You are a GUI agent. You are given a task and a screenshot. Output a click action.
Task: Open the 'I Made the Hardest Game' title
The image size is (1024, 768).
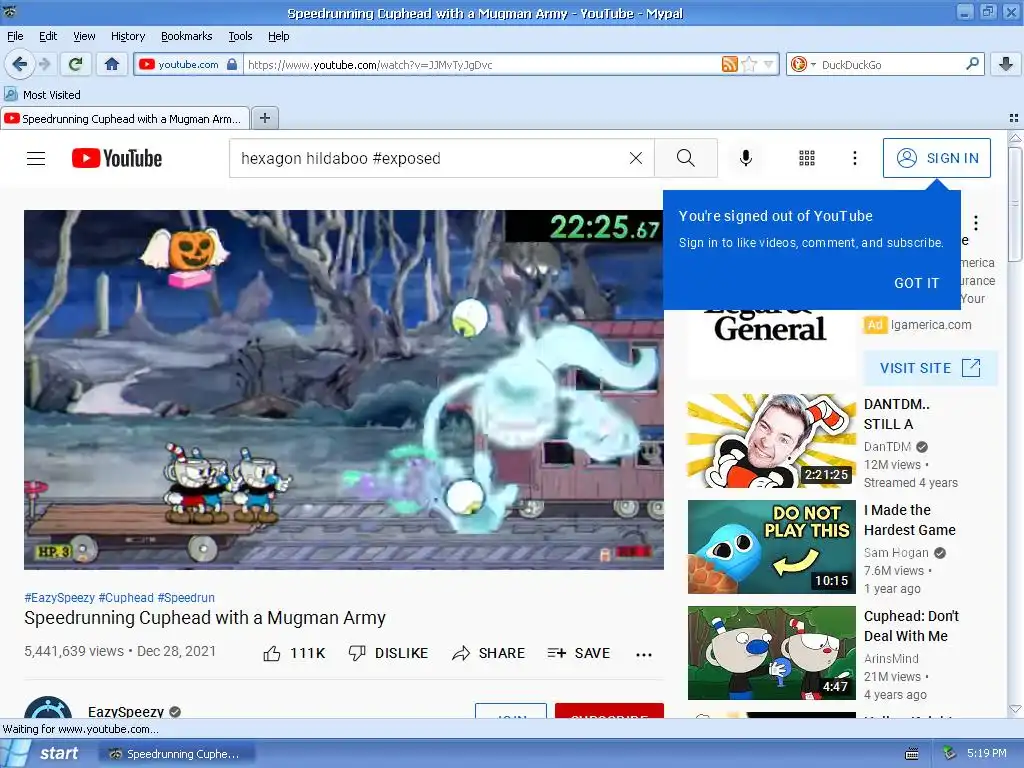point(909,520)
